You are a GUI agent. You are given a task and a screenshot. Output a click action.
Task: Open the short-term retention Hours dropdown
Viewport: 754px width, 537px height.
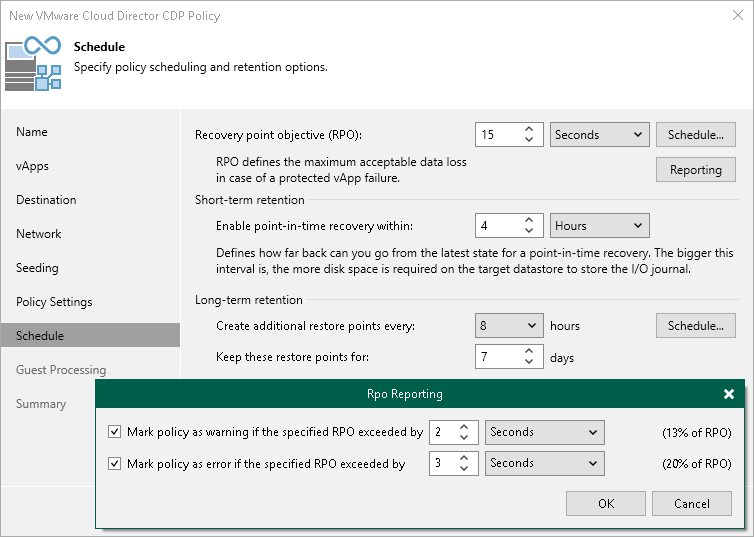click(599, 225)
